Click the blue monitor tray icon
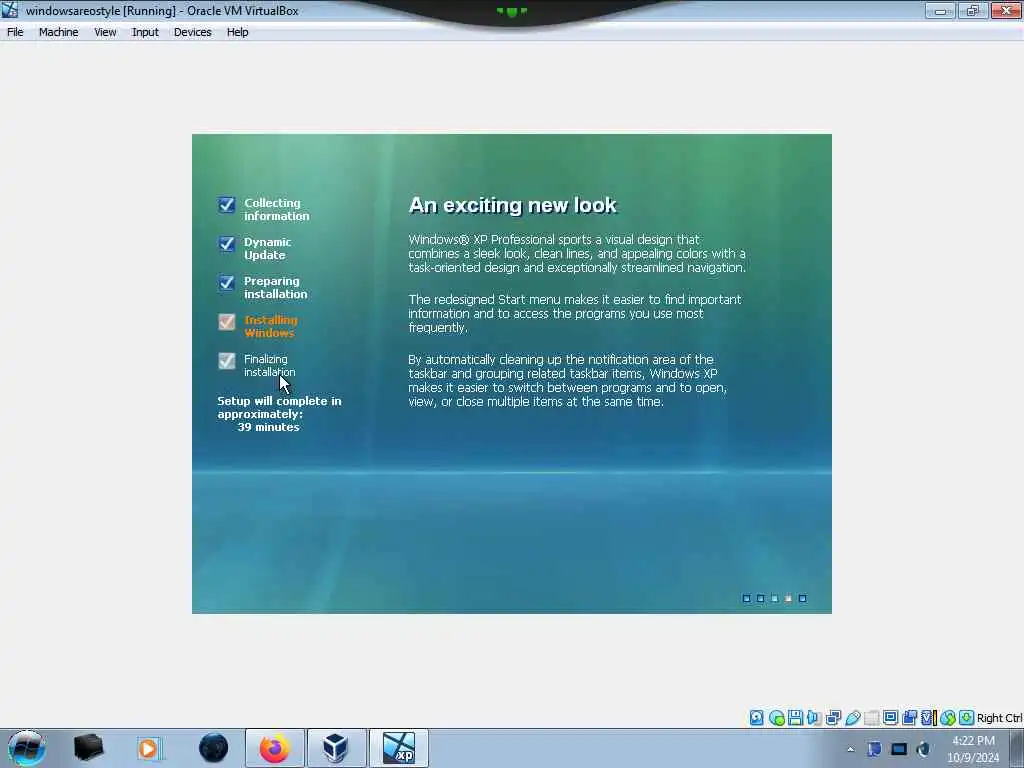 [899, 749]
